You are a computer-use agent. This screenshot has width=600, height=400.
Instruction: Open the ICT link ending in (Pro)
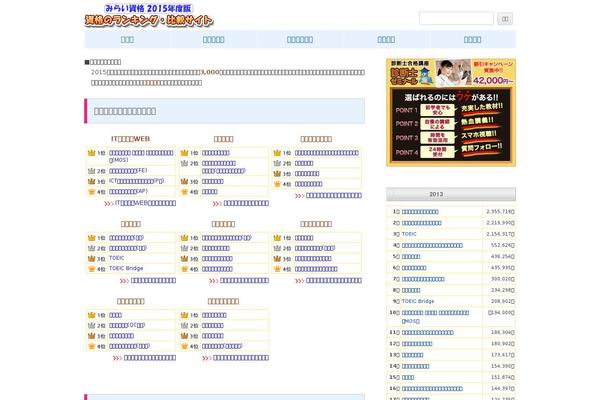[x=137, y=181]
